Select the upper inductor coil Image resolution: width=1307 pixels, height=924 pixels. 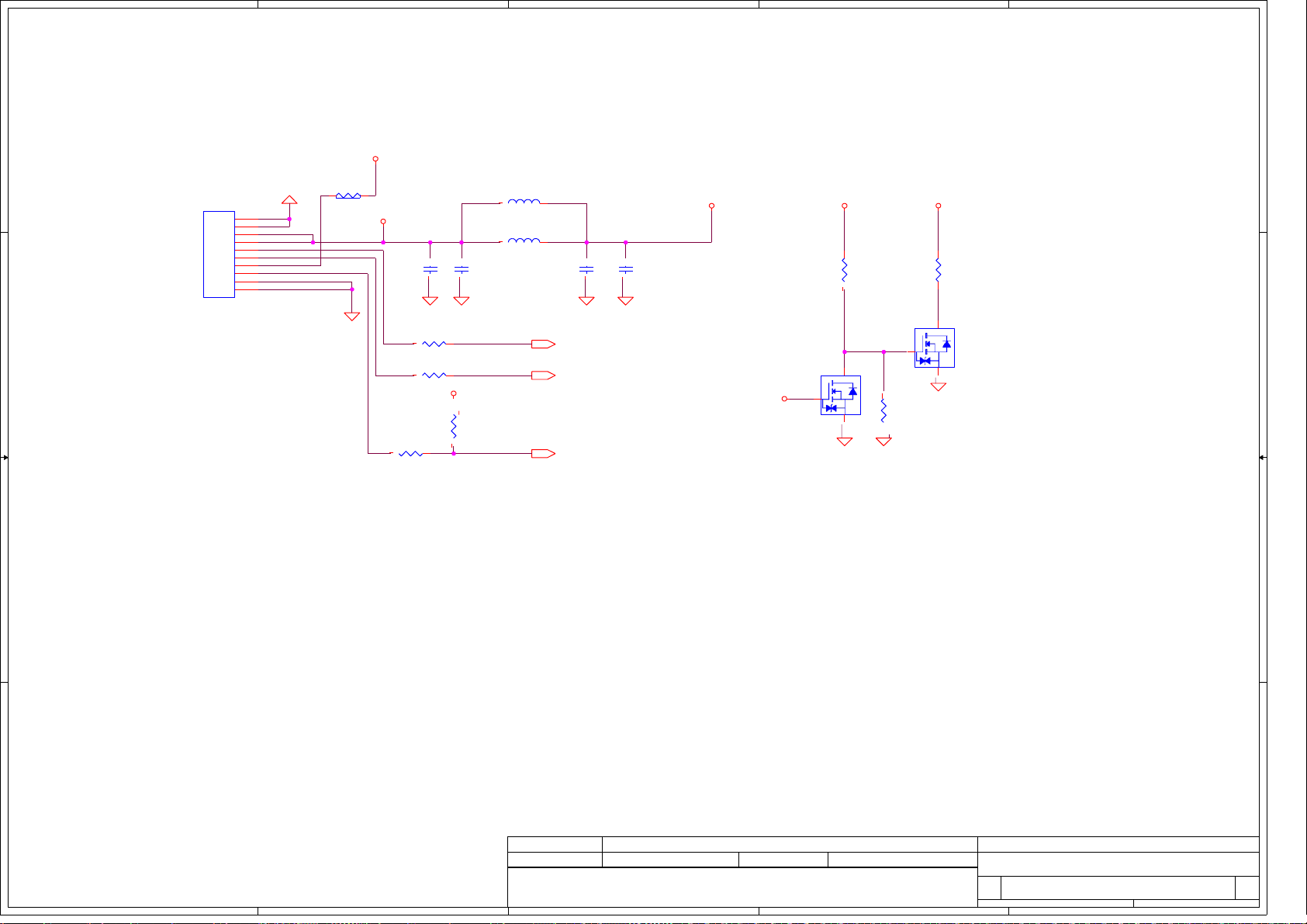pyautogui.click(x=524, y=202)
